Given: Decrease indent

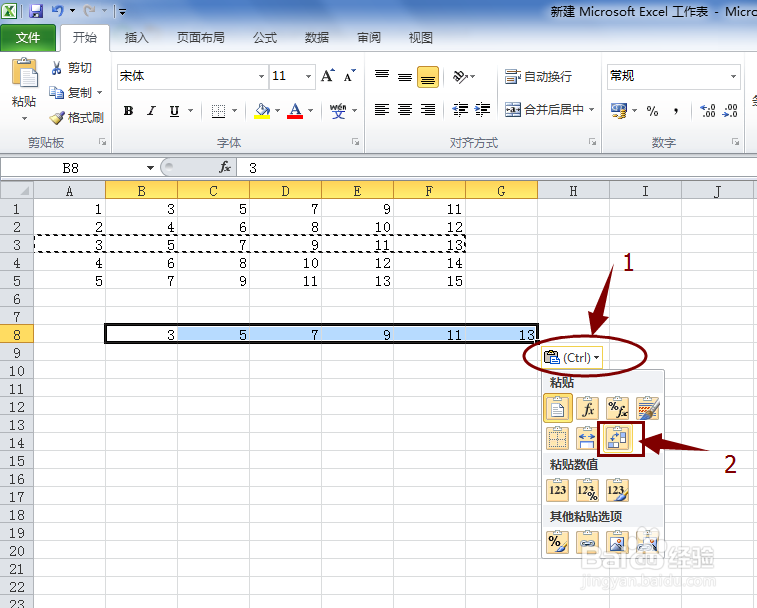Looking at the screenshot, I should [x=460, y=110].
